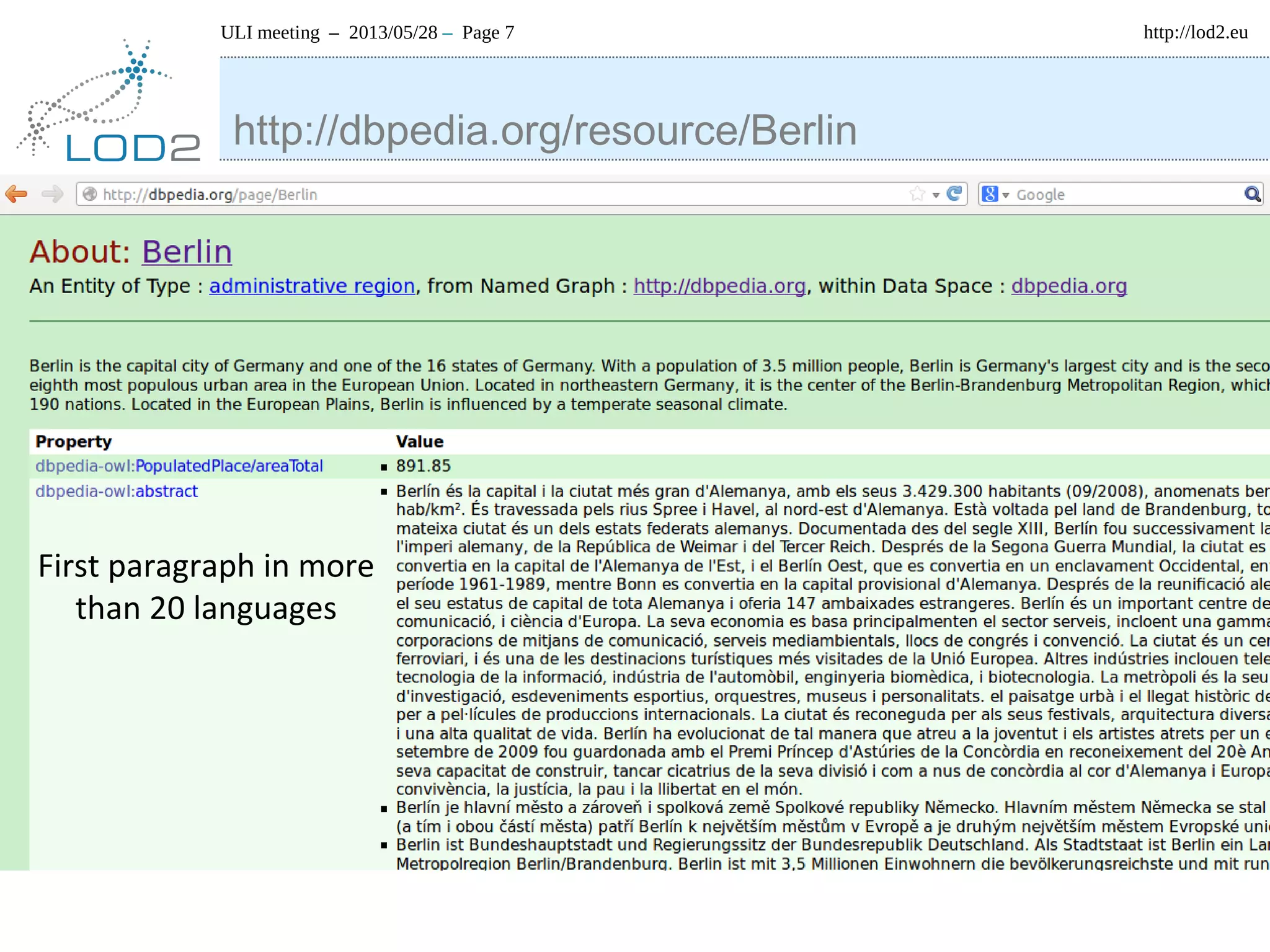Click the browser forward arrow button
This screenshot has width=1270, height=952.
(53, 194)
